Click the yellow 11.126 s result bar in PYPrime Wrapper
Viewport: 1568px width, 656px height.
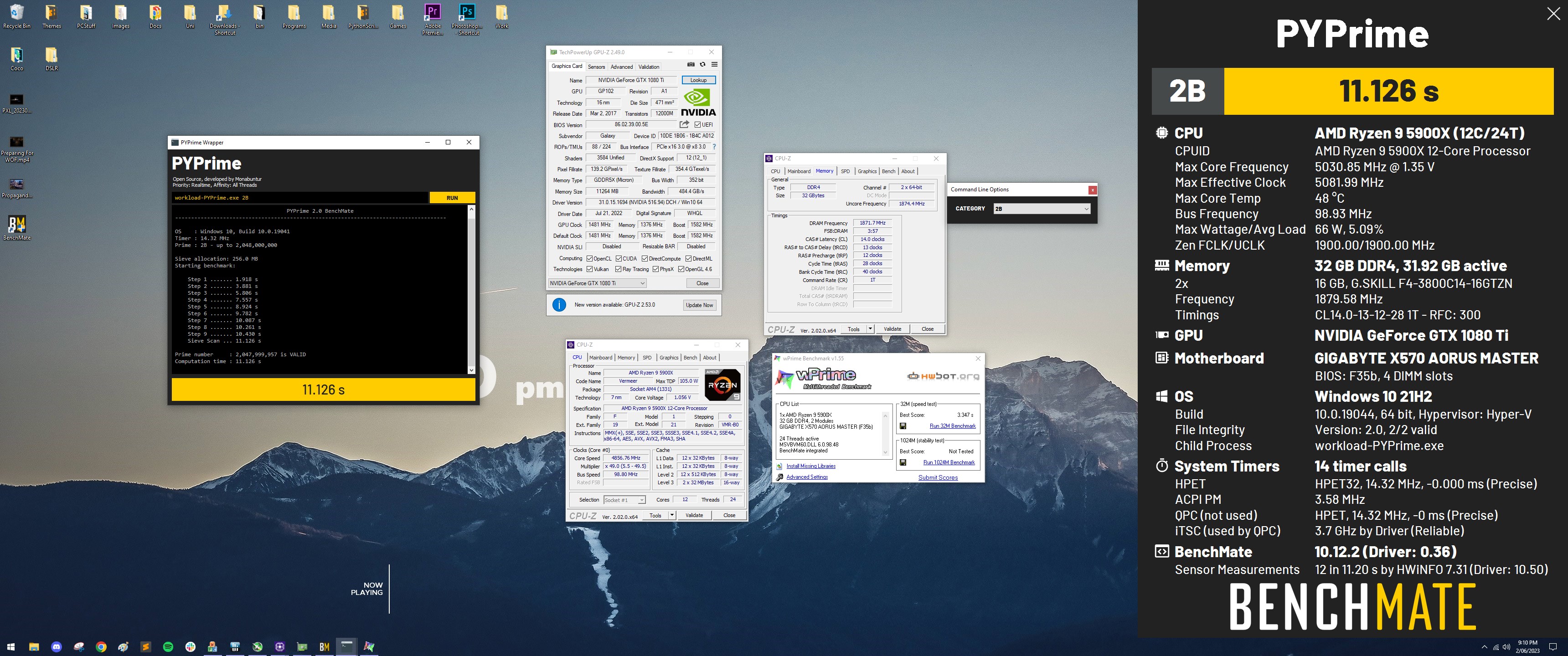coord(323,390)
